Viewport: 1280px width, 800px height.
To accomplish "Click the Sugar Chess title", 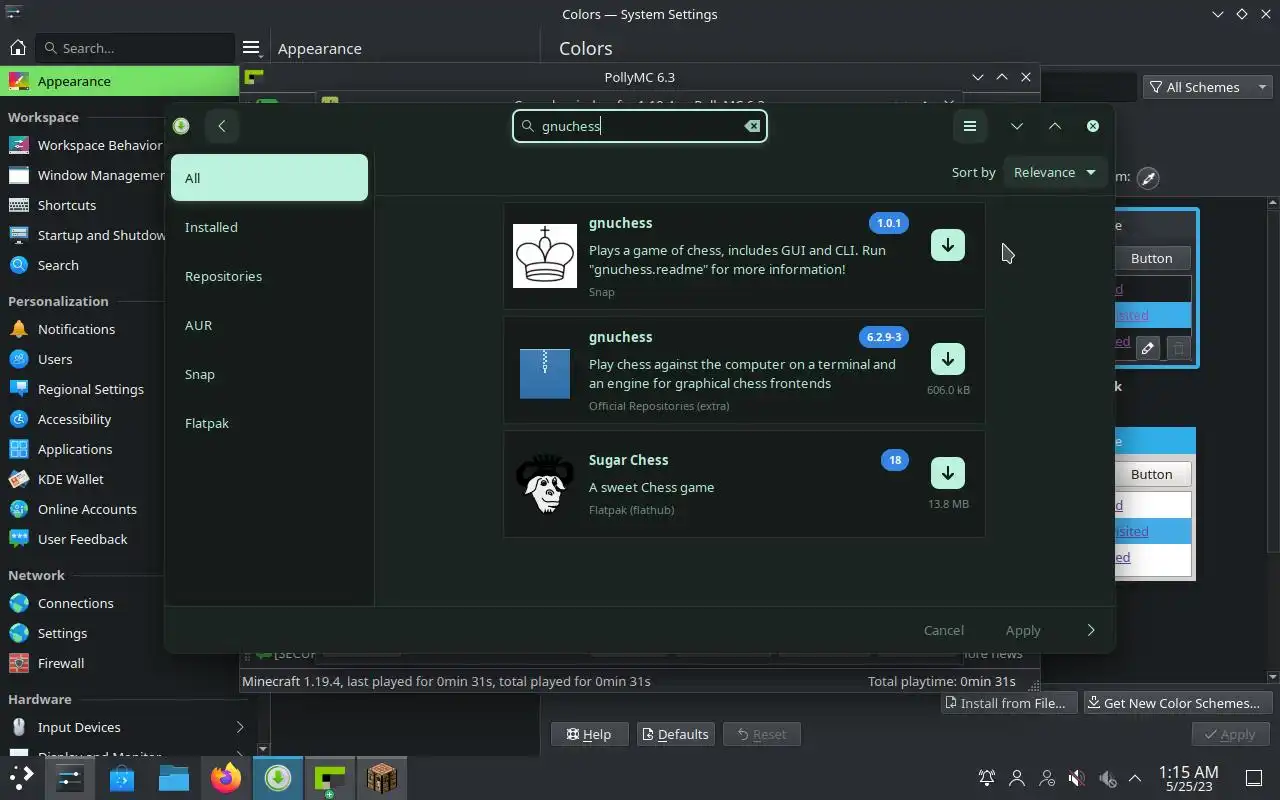I will click(x=628, y=460).
